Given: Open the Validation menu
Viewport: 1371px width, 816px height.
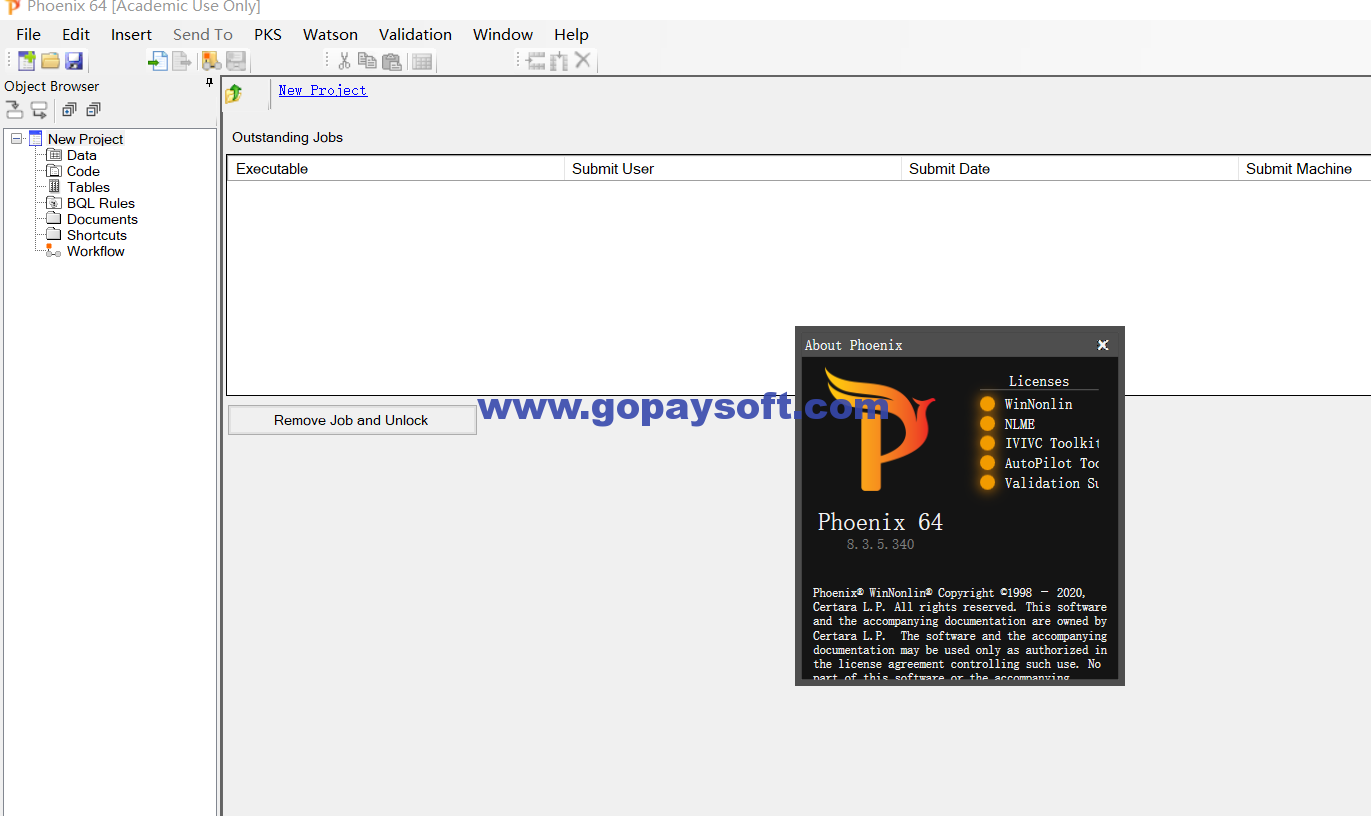Looking at the screenshot, I should coord(415,34).
